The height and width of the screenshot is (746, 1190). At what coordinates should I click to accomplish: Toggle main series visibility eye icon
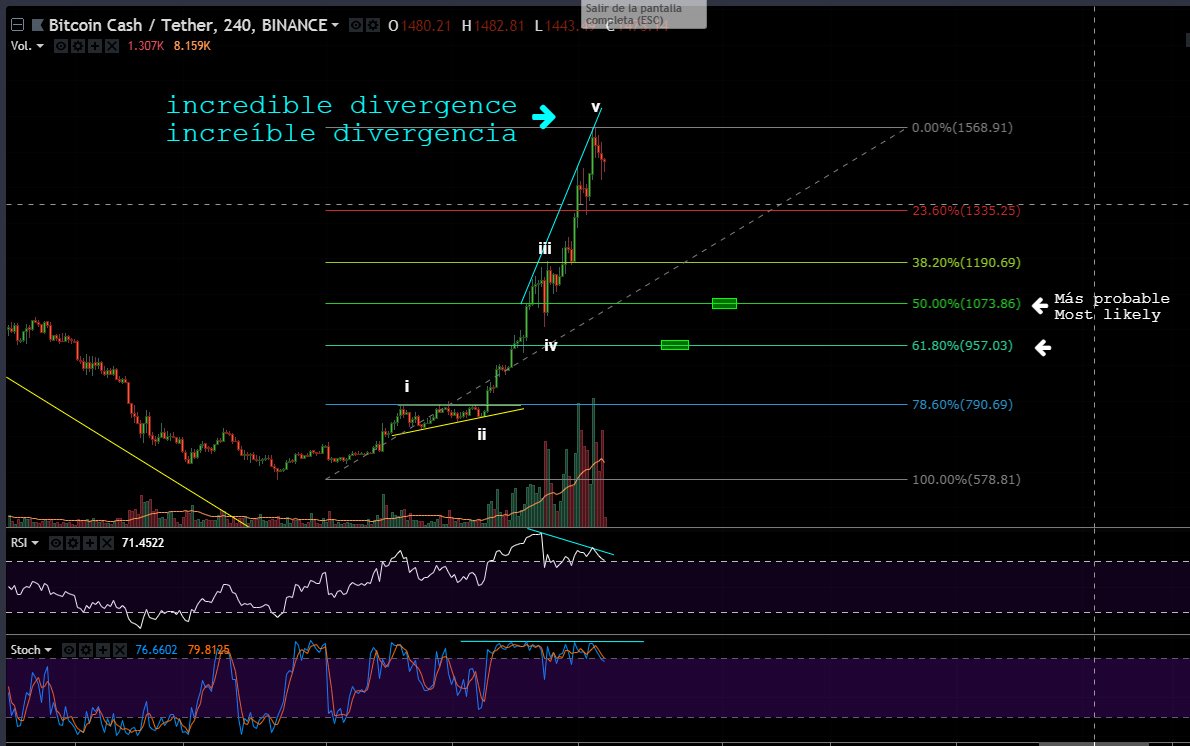click(356, 25)
